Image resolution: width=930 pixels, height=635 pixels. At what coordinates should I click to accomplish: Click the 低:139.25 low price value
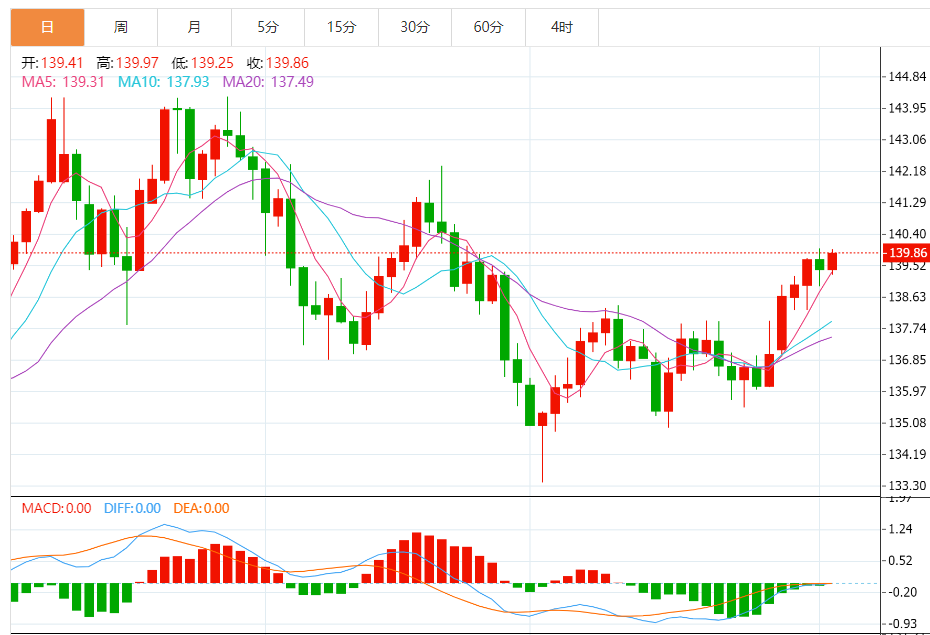point(202,63)
